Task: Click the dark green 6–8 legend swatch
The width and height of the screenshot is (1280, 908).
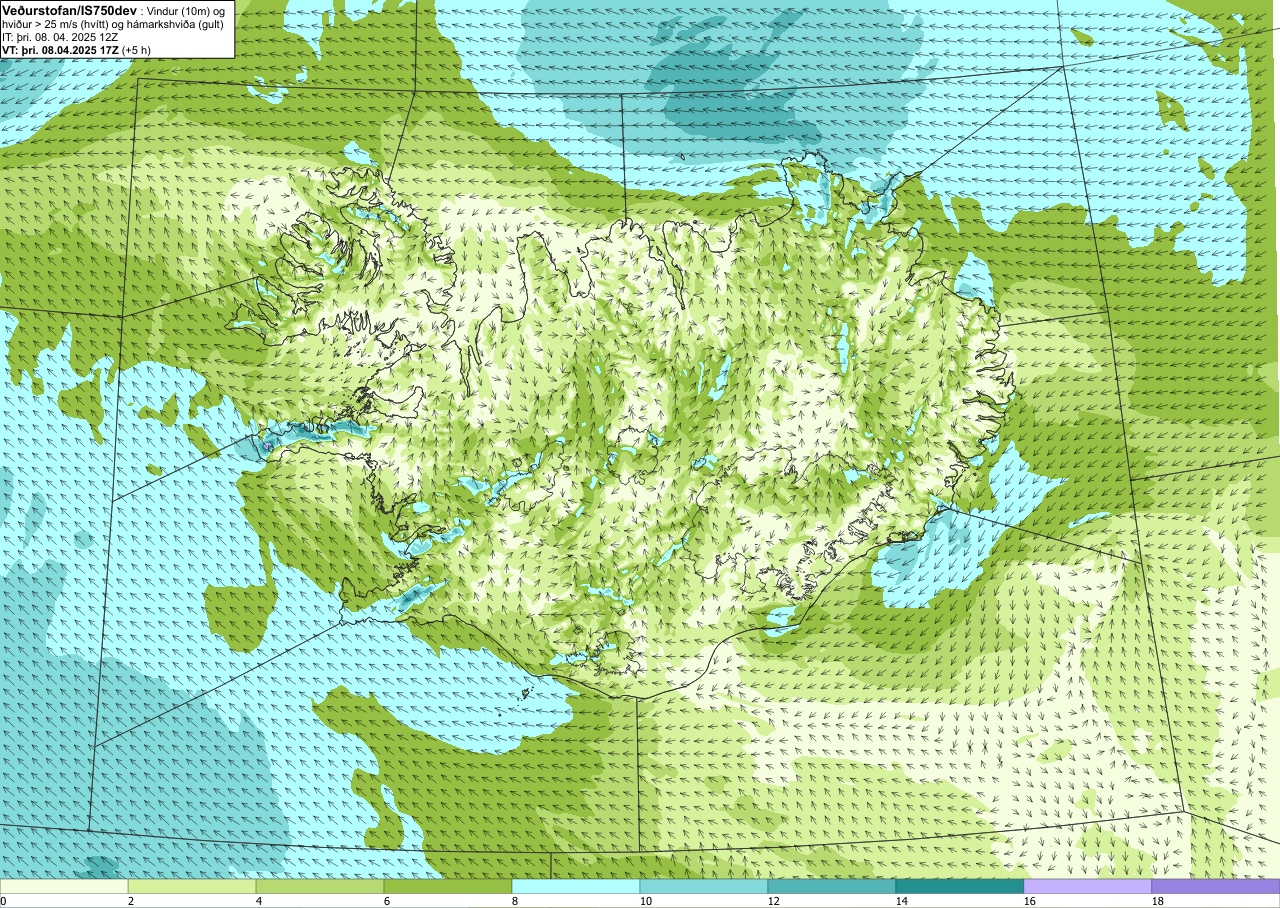Action: 448,886
